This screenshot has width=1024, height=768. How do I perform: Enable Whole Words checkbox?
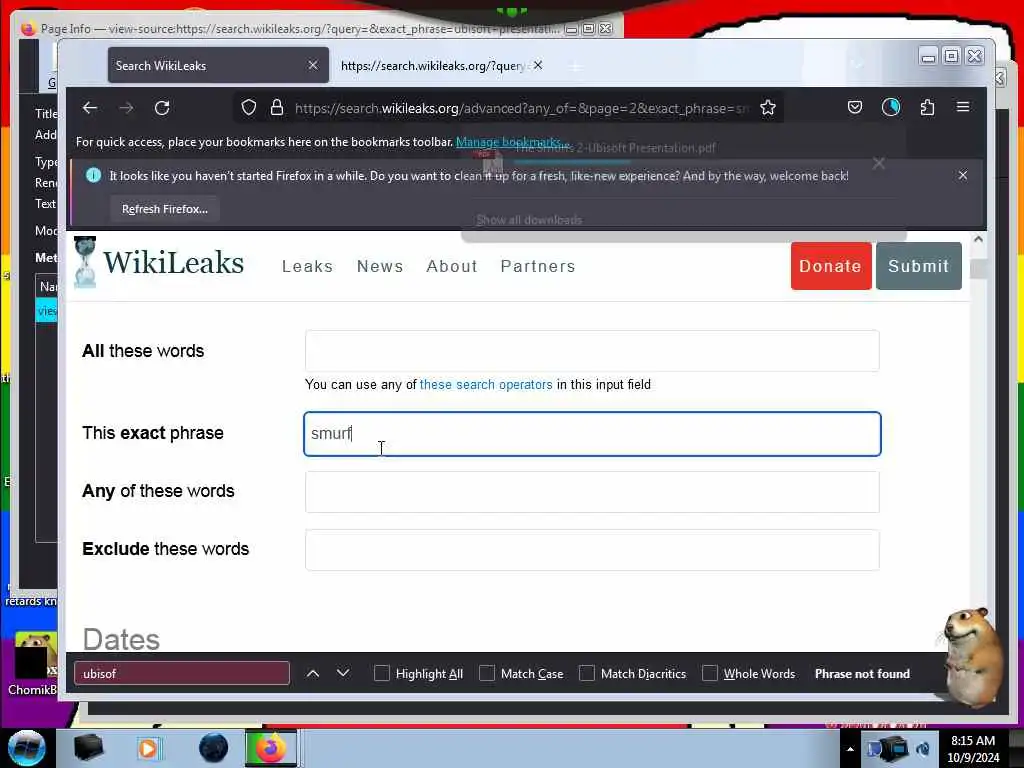(x=709, y=673)
